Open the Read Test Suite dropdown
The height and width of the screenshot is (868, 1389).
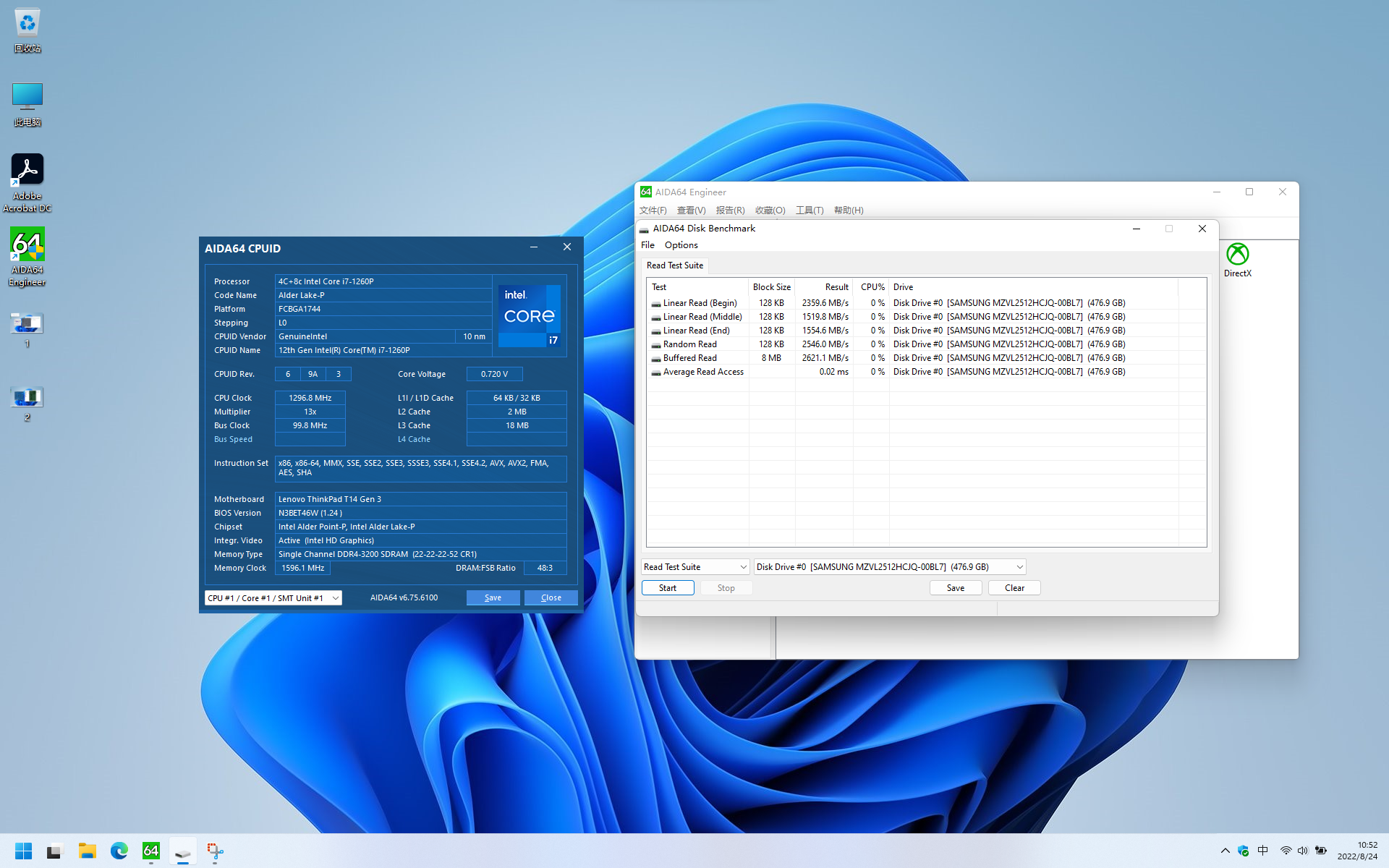click(x=694, y=567)
